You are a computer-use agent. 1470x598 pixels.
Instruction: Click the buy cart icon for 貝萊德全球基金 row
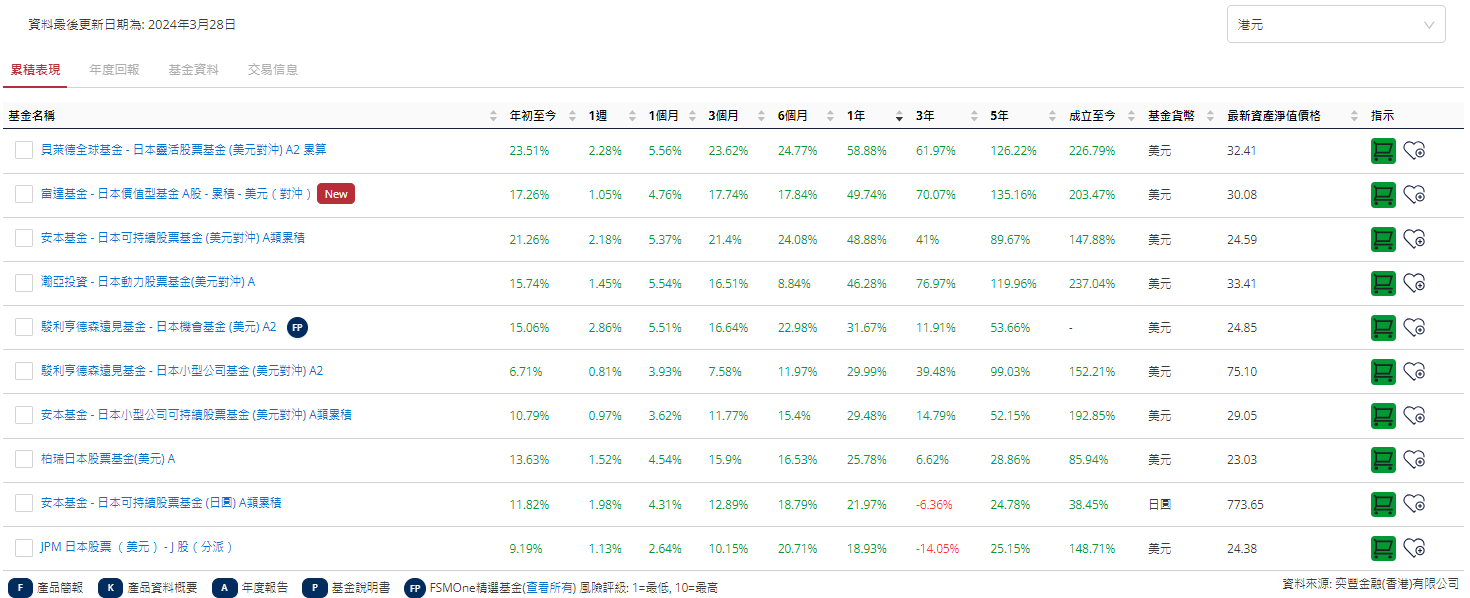(x=1383, y=150)
